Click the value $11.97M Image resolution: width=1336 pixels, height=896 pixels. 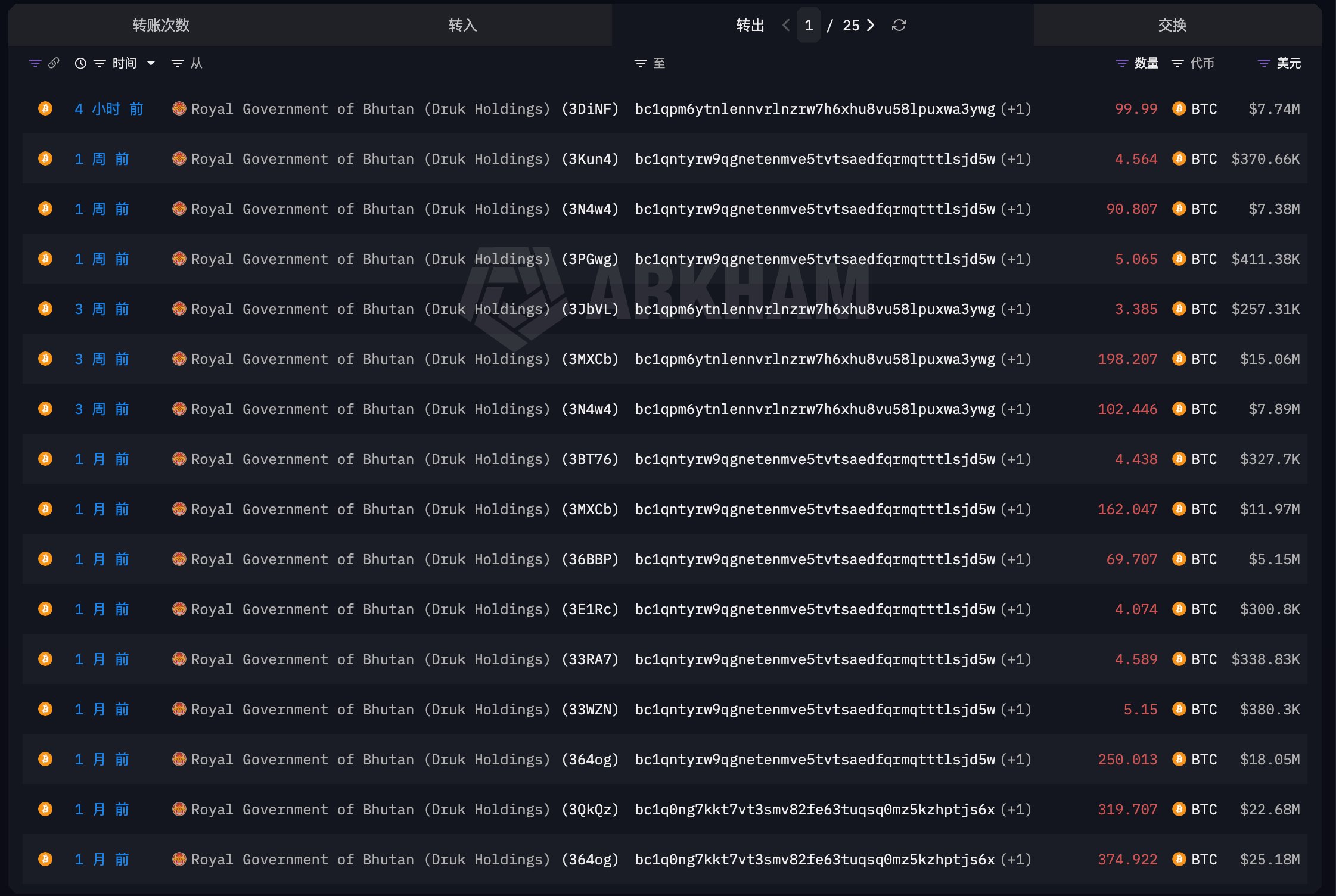click(x=1270, y=509)
